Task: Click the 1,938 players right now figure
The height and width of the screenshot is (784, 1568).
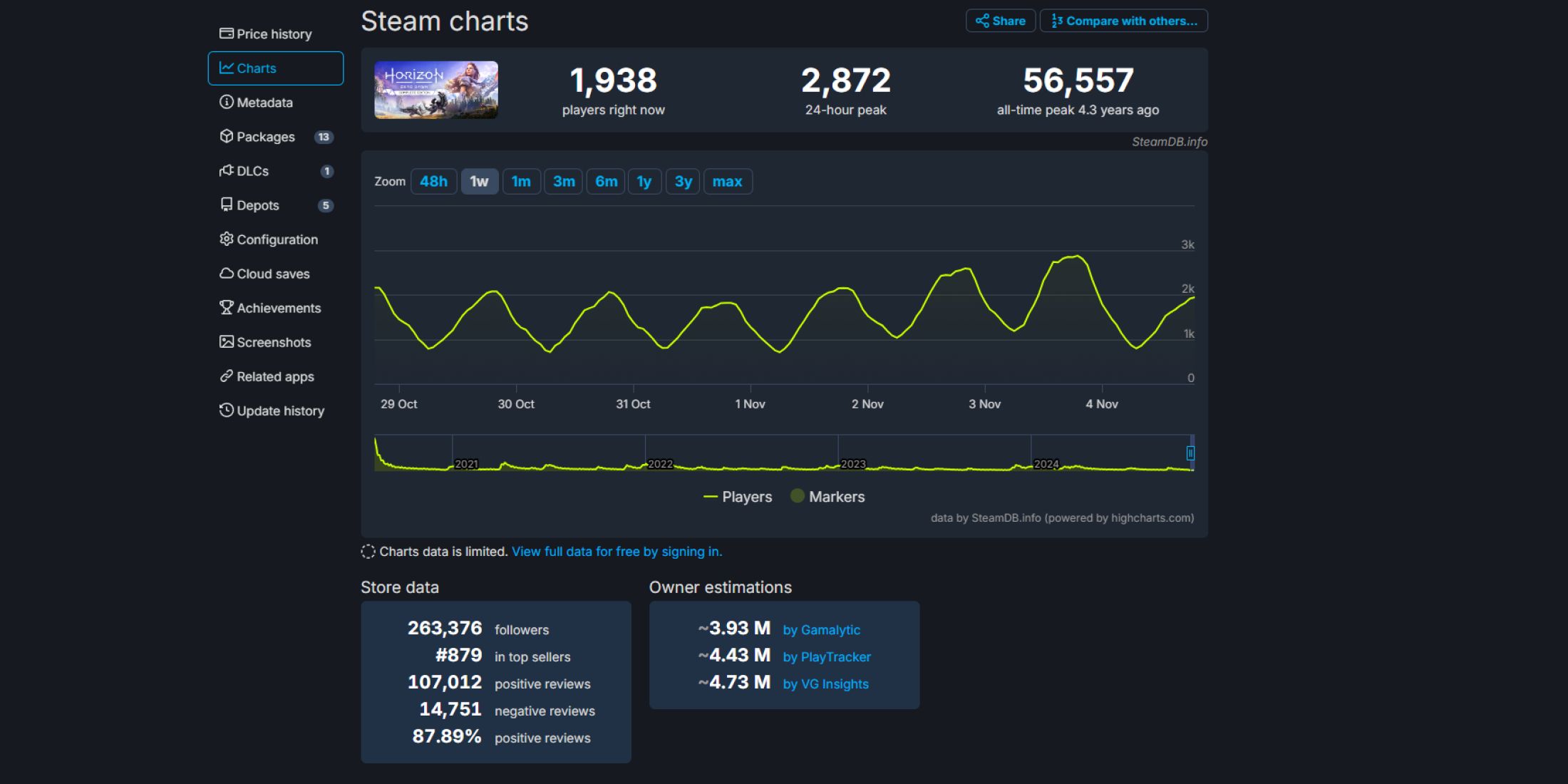Action: pyautogui.click(x=613, y=80)
